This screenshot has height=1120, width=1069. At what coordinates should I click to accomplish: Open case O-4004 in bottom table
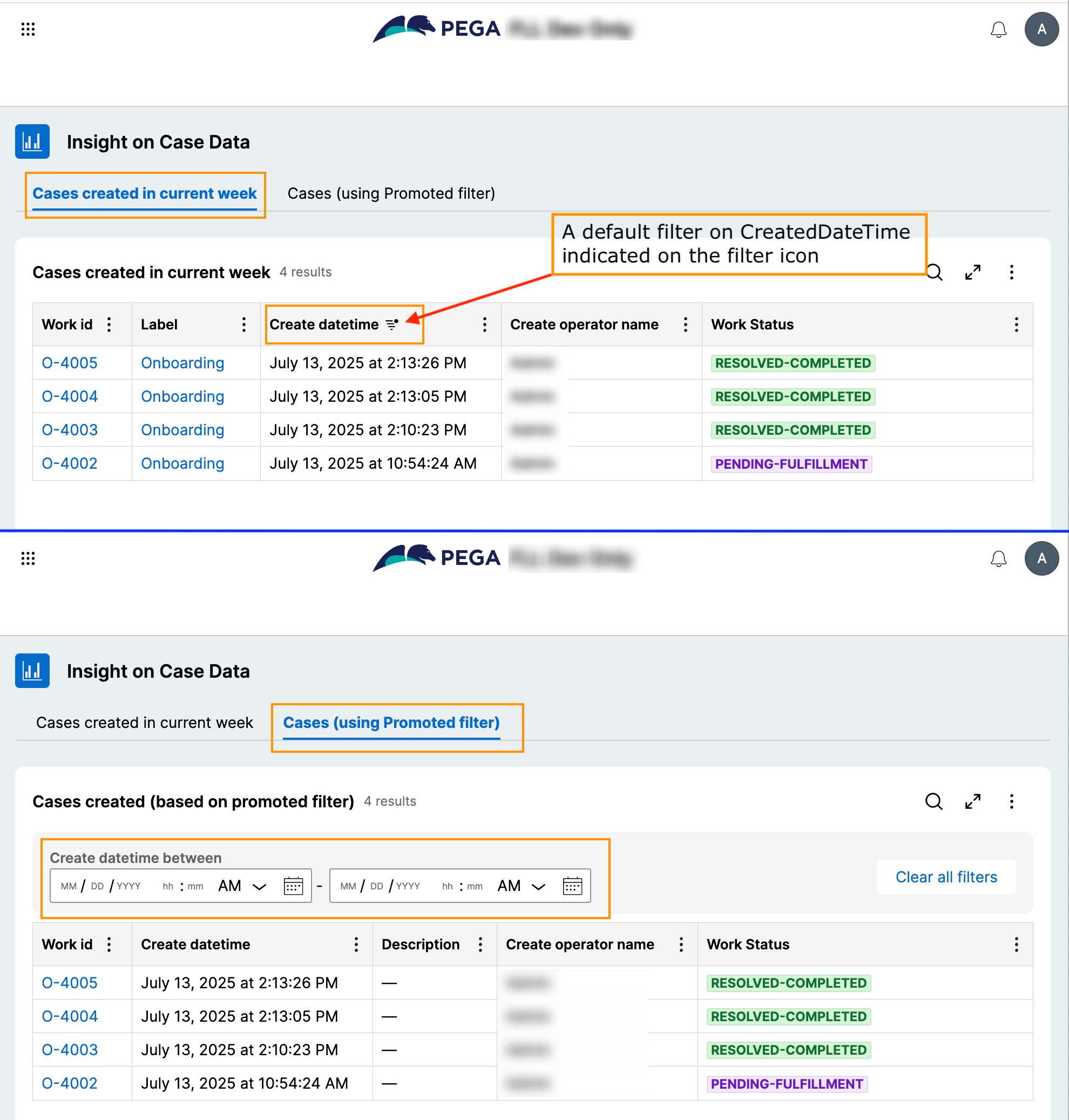coord(70,1016)
